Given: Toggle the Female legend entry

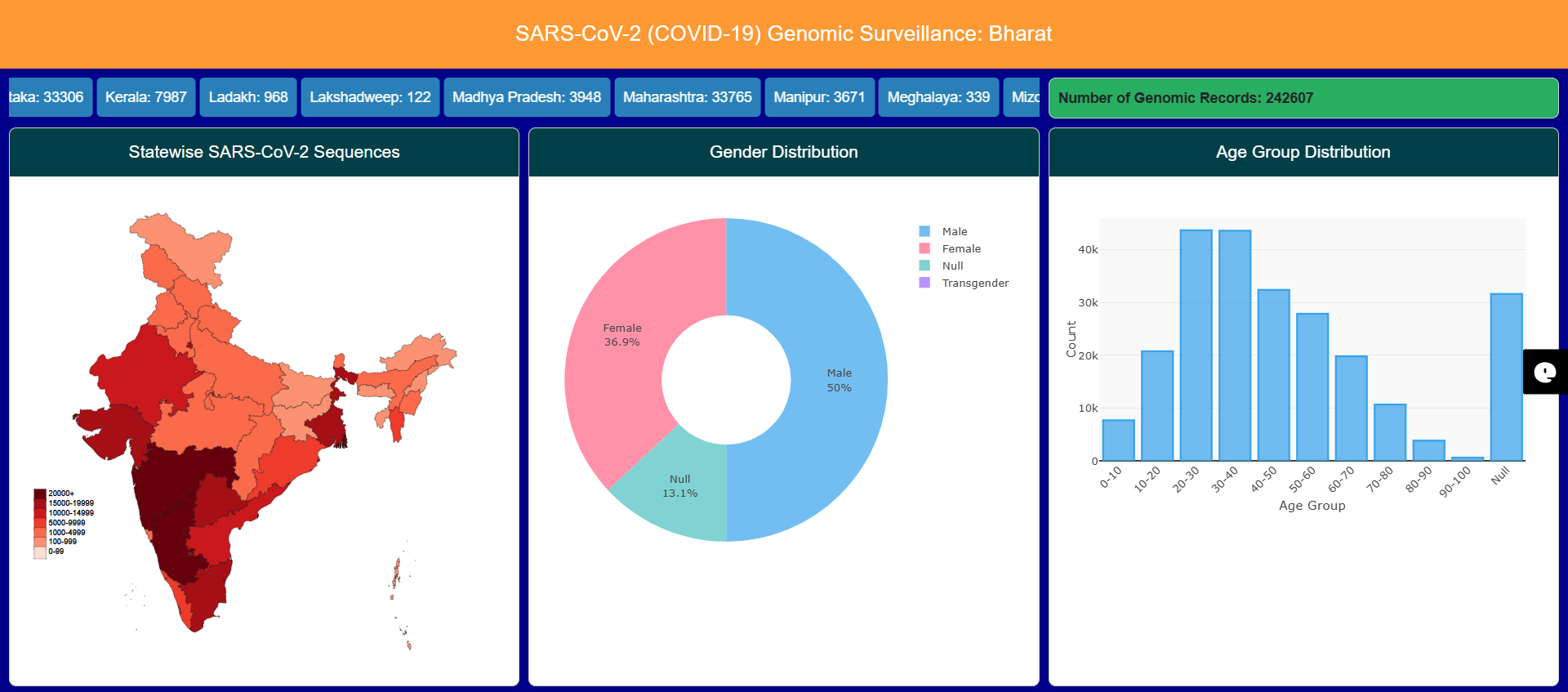Looking at the screenshot, I should tap(960, 249).
